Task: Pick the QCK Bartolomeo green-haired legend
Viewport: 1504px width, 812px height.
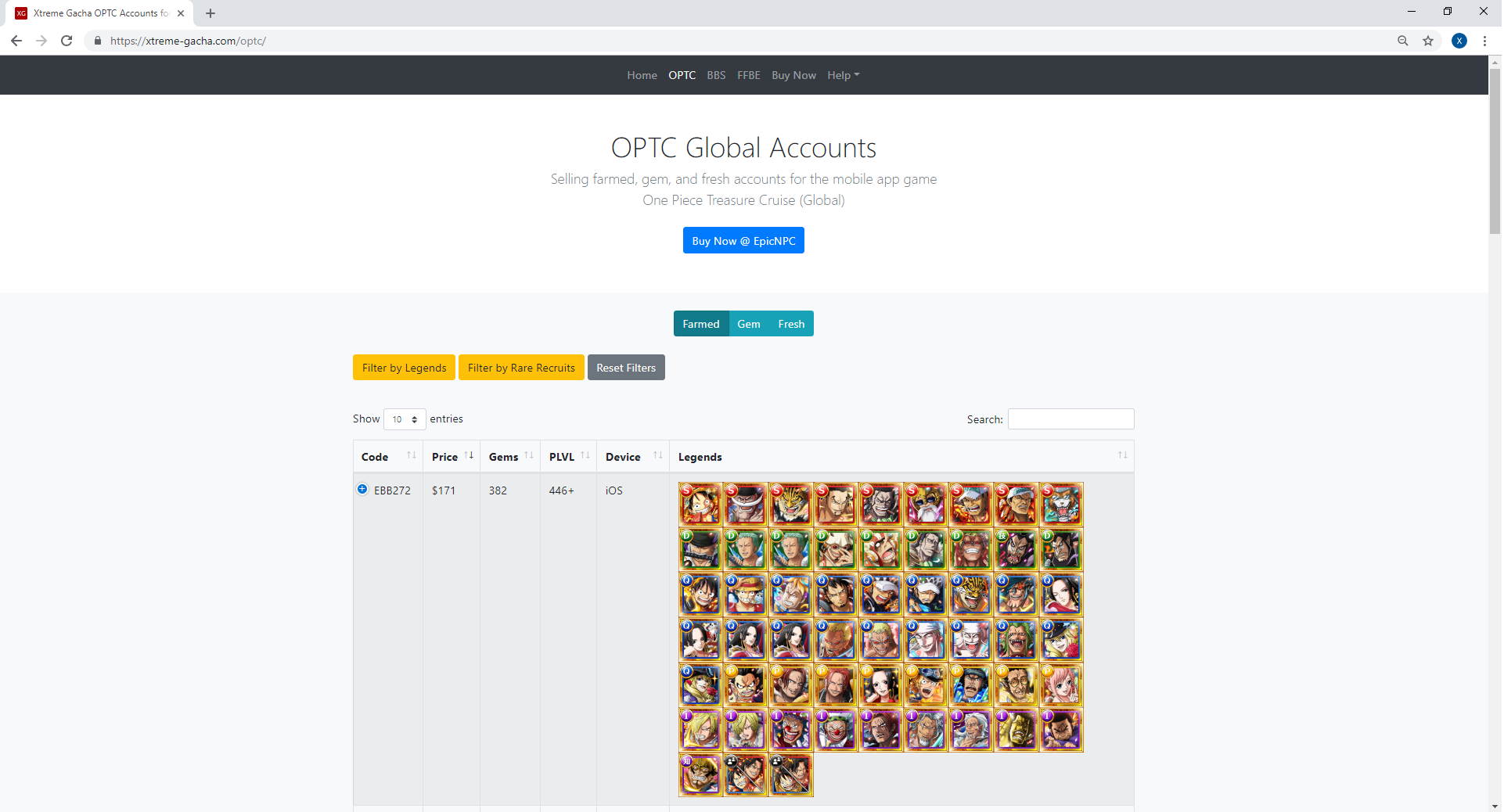Action: (1016, 640)
